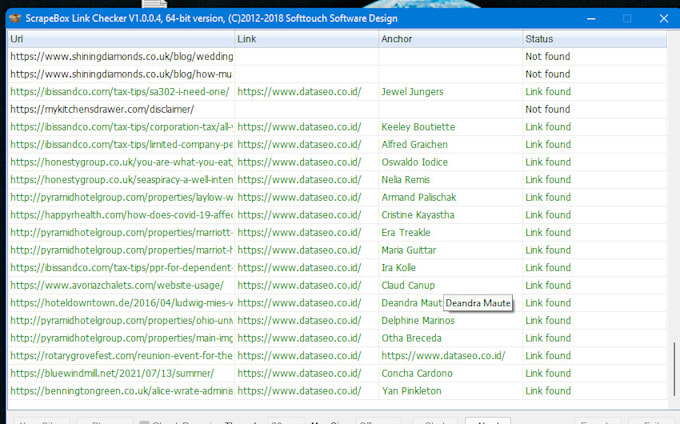Select the shiningdiamonds blog/wedding URL row
This screenshot has height=424, width=680.
[x=121, y=56]
